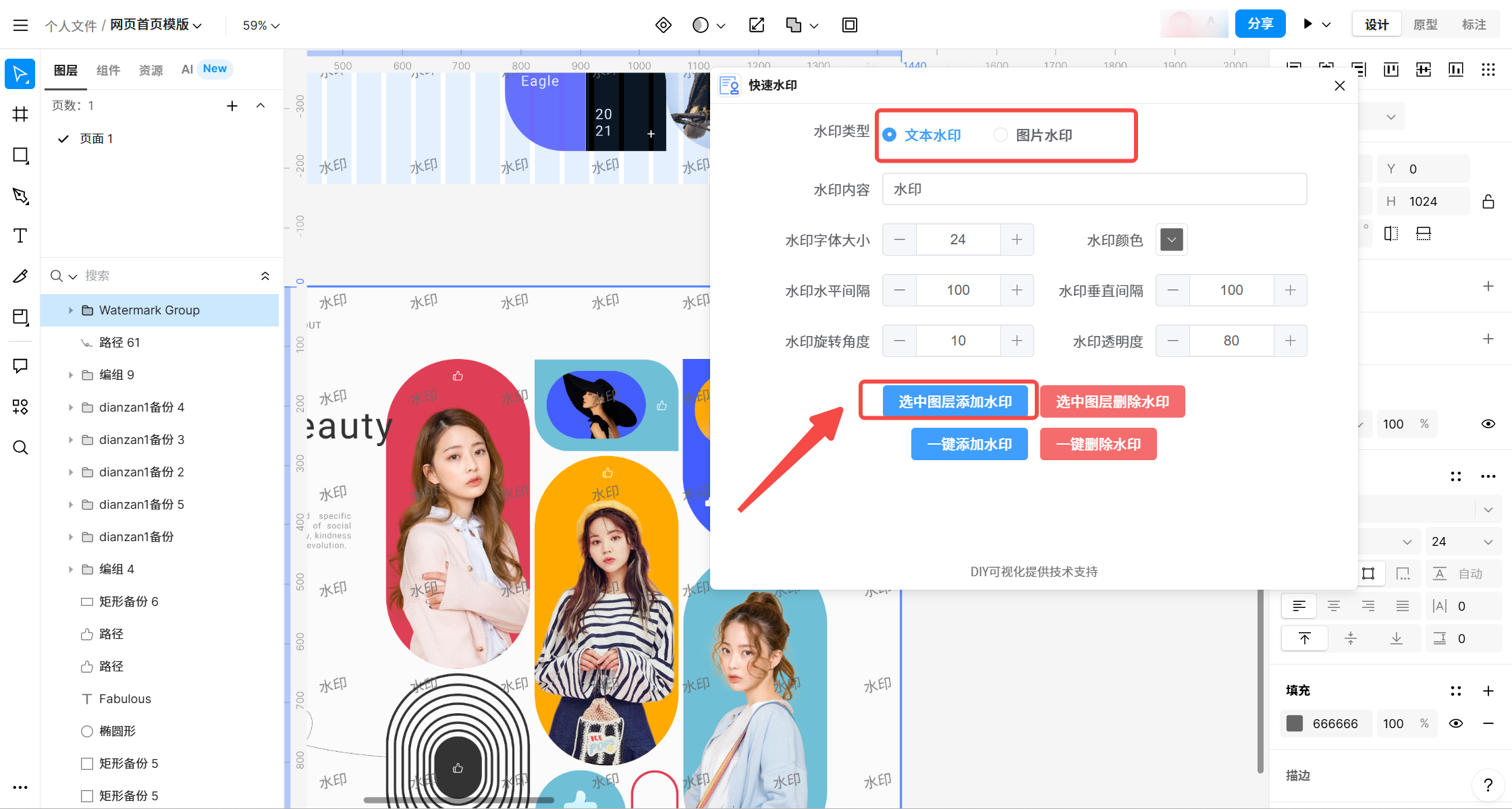Click the 分享 share button
Image resolution: width=1512 pixels, height=809 pixels.
(x=1260, y=24)
